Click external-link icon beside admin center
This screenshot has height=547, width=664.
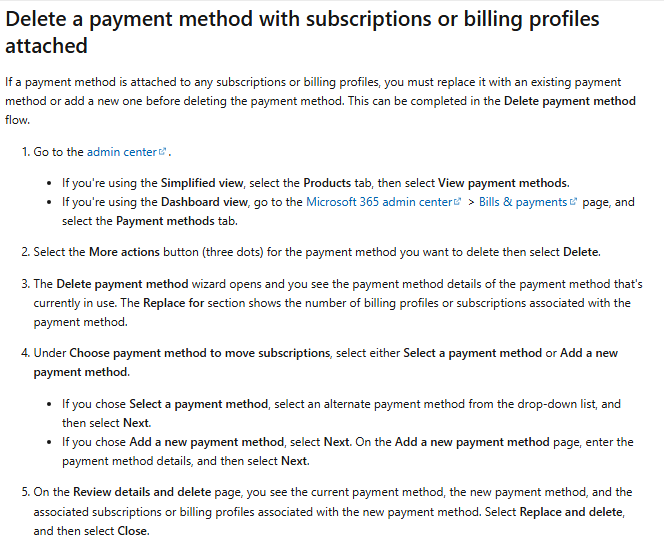[162, 151]
